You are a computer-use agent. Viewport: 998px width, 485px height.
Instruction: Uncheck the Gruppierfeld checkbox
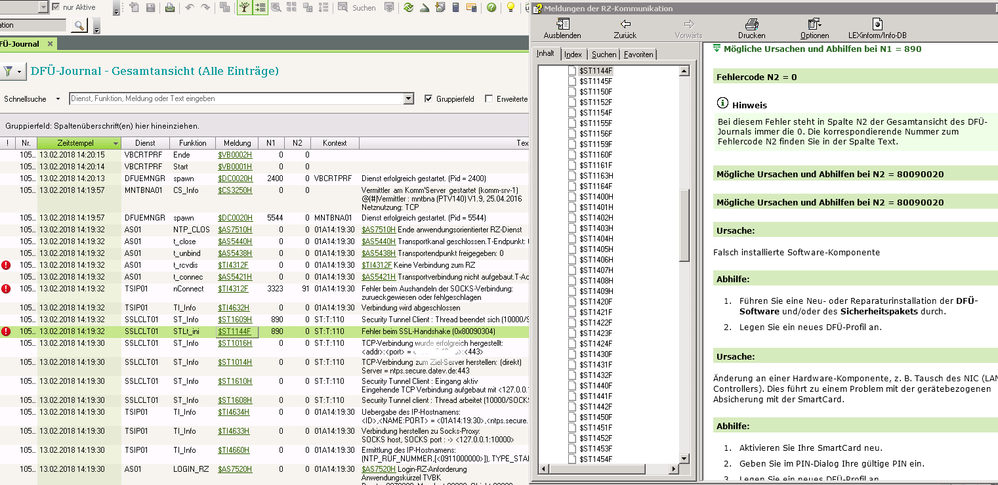pyautogui.click(x=429, y=99)
